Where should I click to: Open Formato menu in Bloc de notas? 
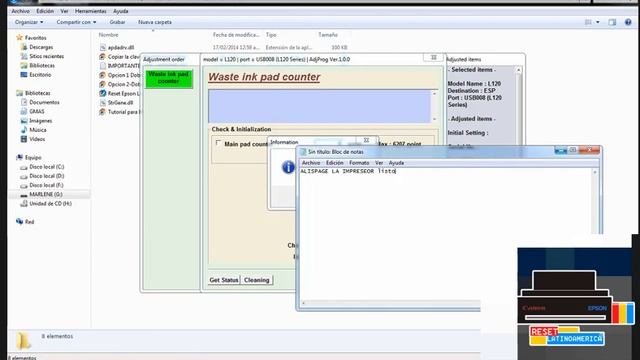(x=359, y=163)
